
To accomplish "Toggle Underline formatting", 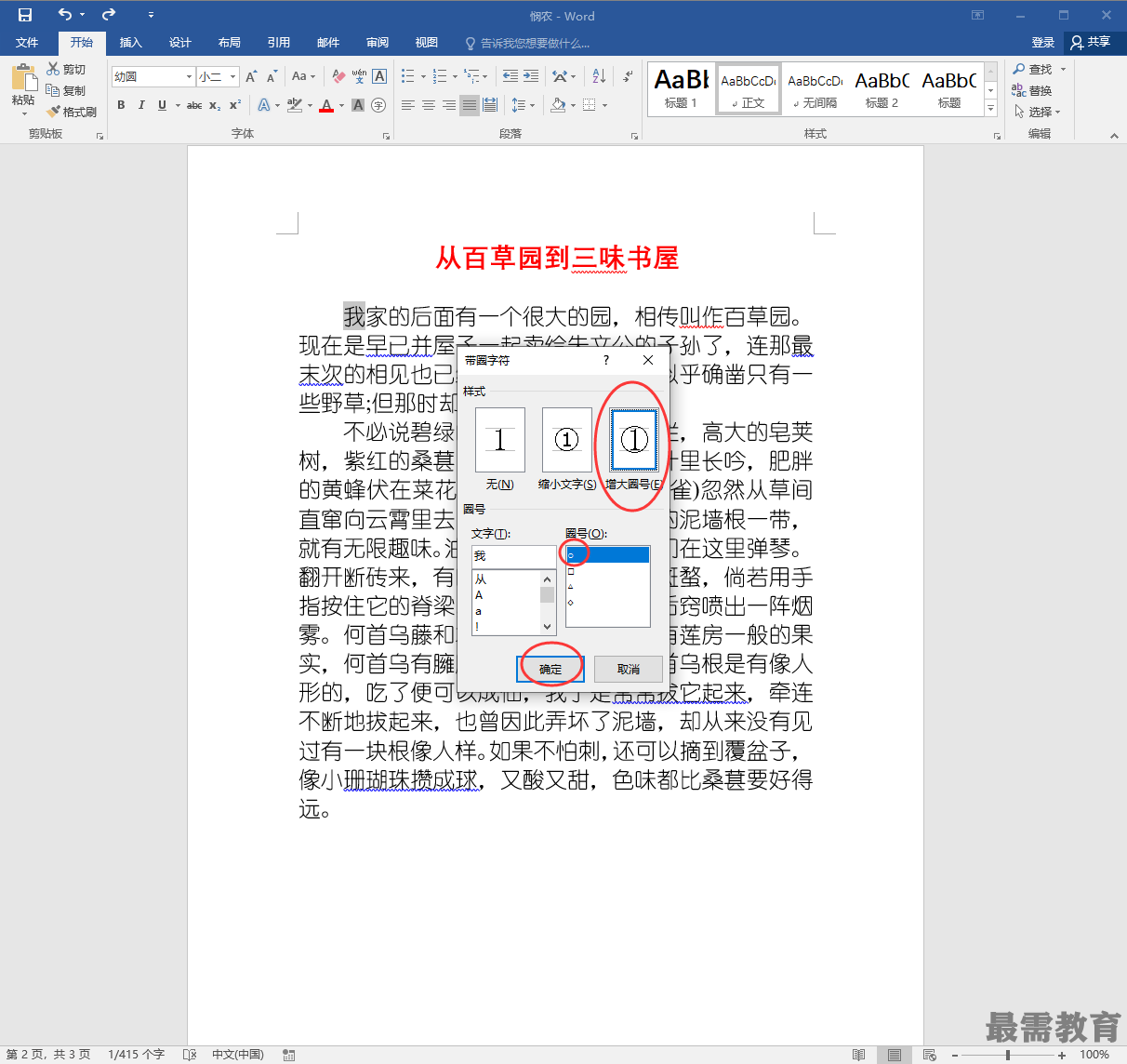I will (162, 105).
